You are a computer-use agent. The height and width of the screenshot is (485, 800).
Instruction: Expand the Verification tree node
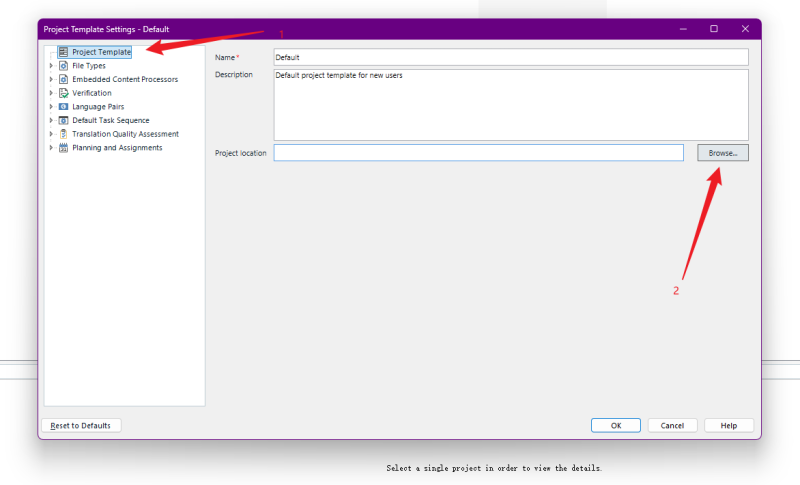click(51, 93)
